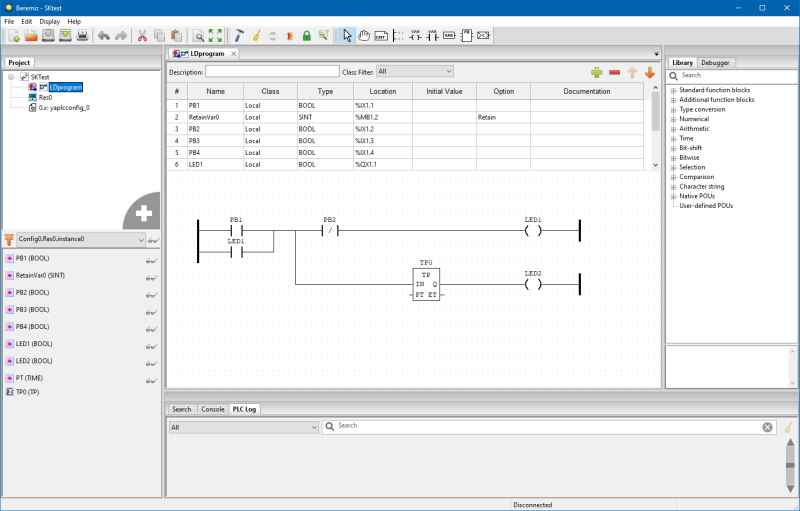Switch to the Debugger tab
Image resolution: width=800 pixels, height=511 pixels.
click(715, 63)
